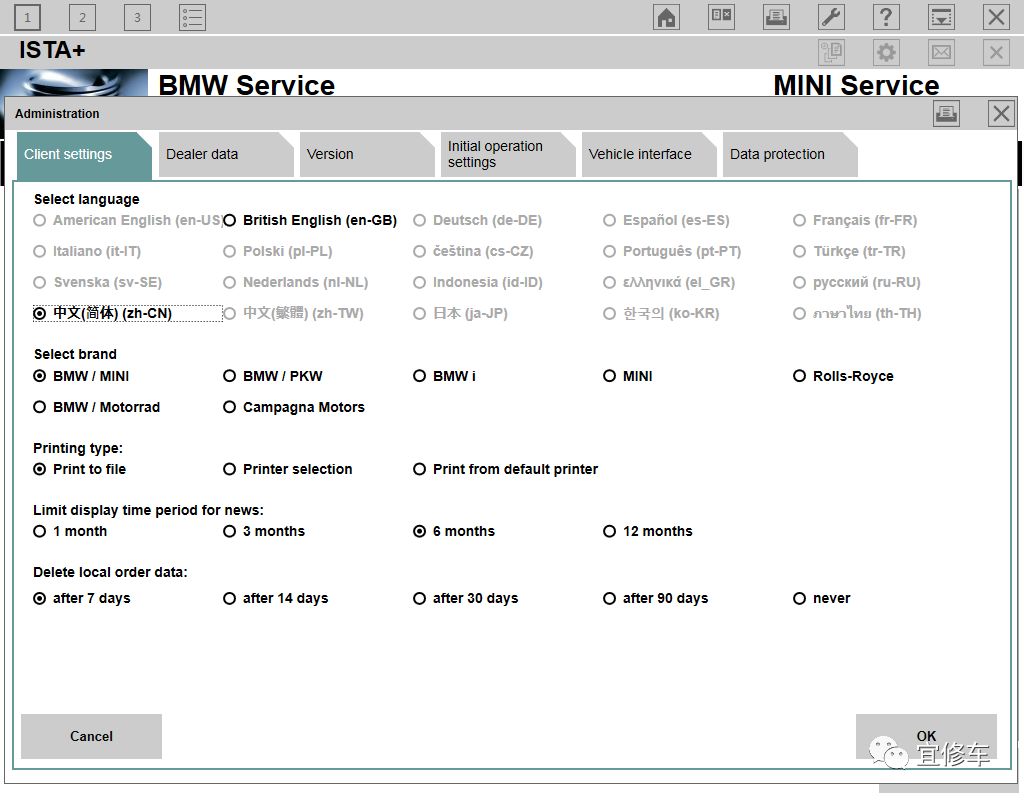The width and height of the screenshot is (1024, 800).
Task: Select русский (ru-RU) language
Action: [x=857, y=282]
